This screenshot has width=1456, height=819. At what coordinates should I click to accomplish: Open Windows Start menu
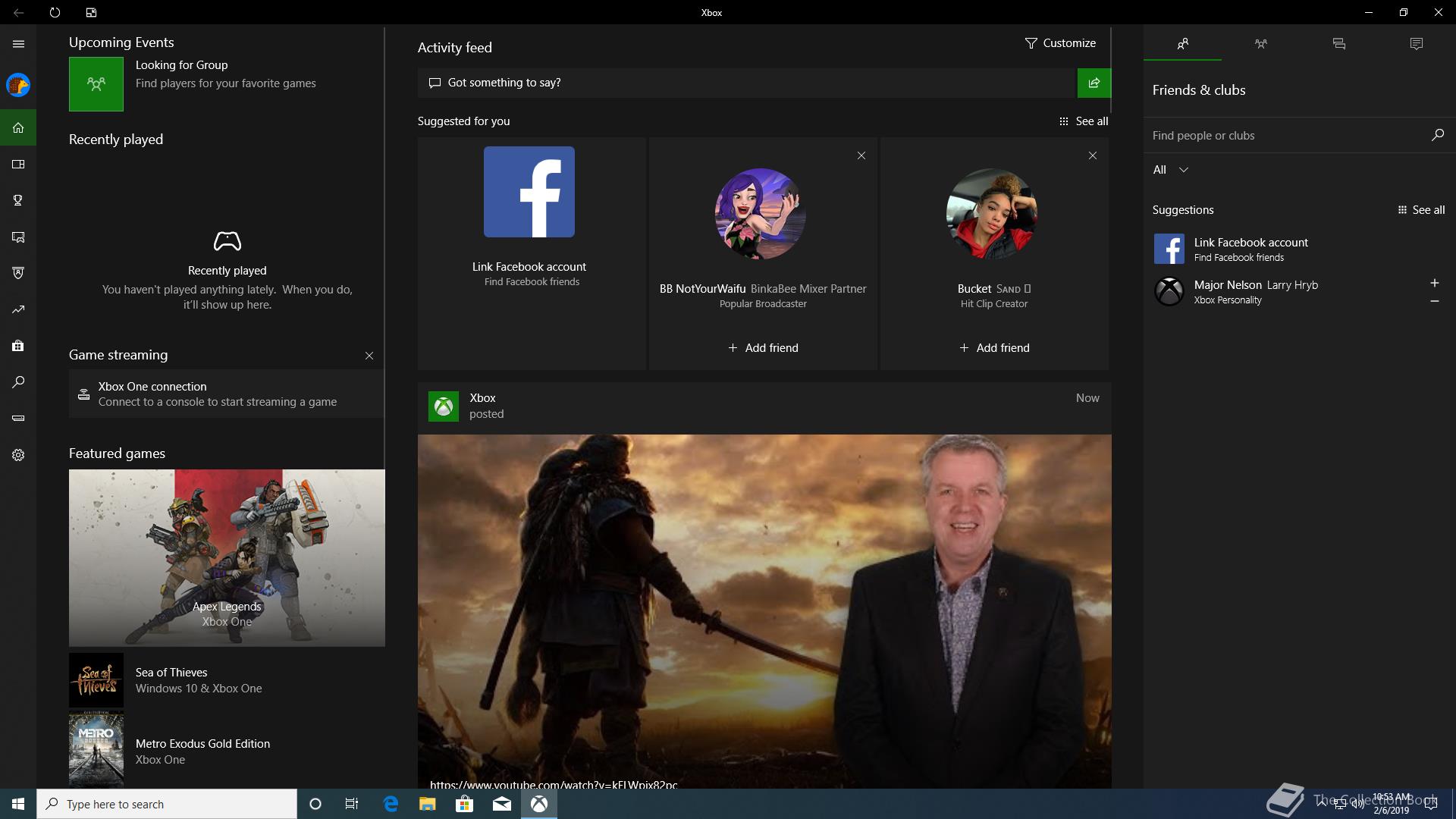point(18,804)
